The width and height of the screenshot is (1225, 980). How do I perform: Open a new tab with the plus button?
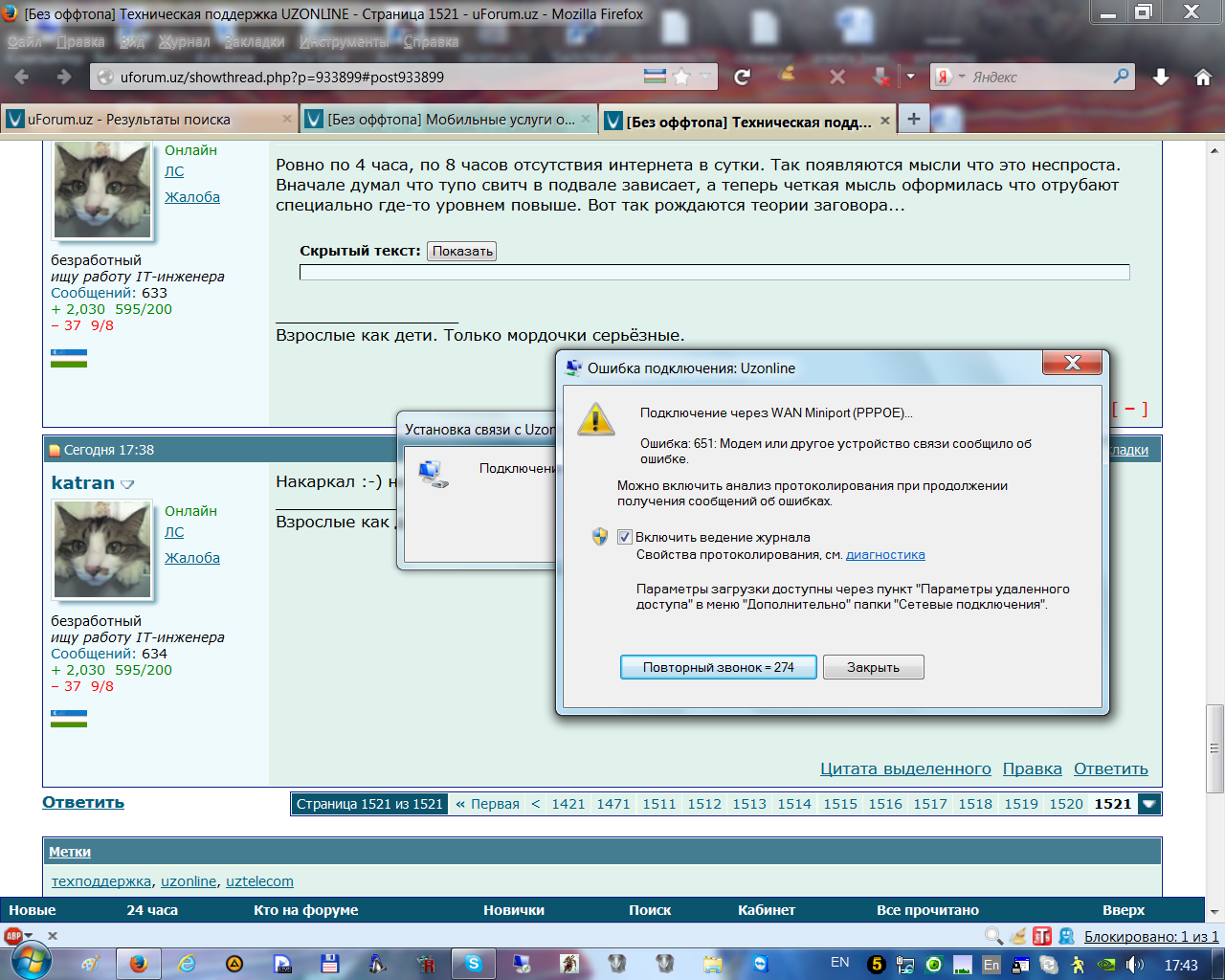point(914,119)
